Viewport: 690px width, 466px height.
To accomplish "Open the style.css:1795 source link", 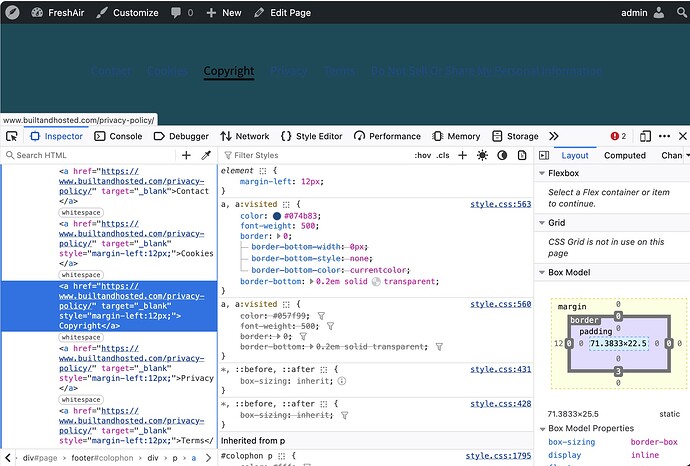I will 498,456.
